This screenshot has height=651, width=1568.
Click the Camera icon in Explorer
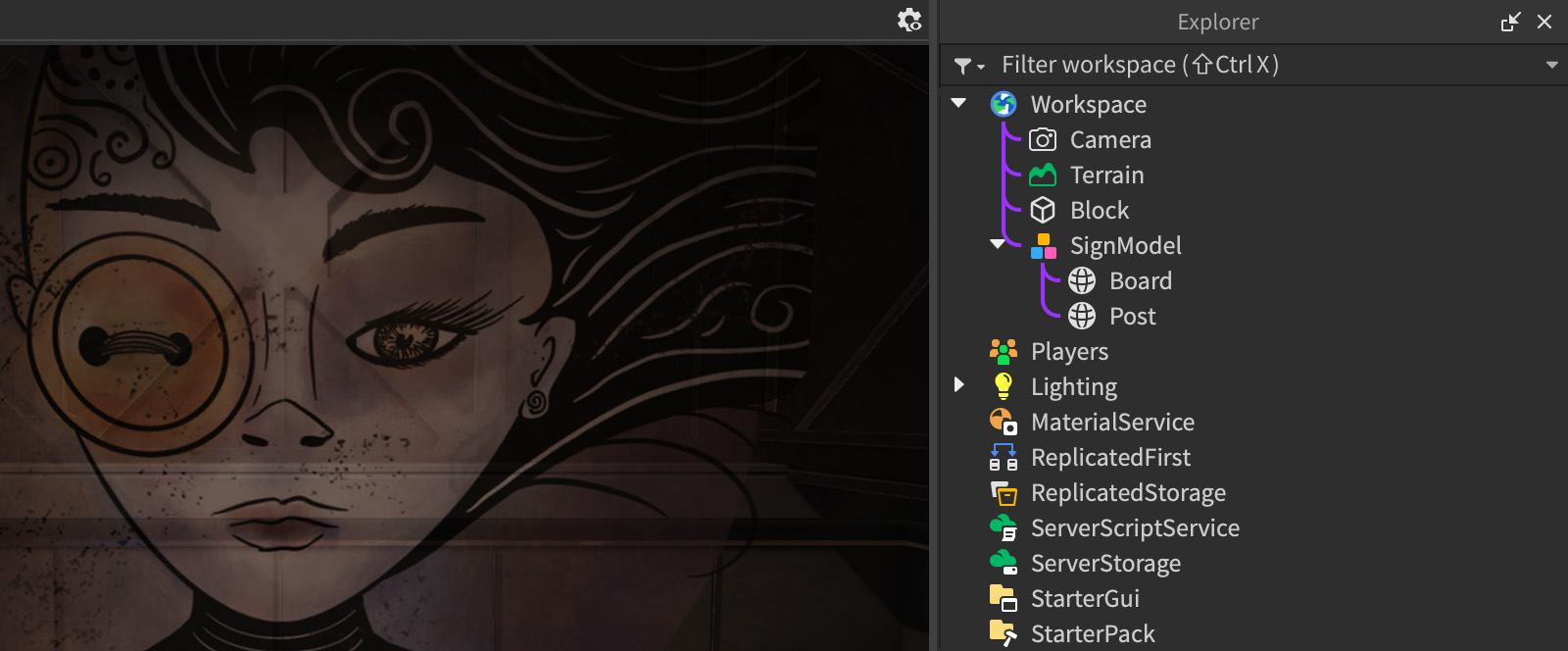pos(1043,139)
